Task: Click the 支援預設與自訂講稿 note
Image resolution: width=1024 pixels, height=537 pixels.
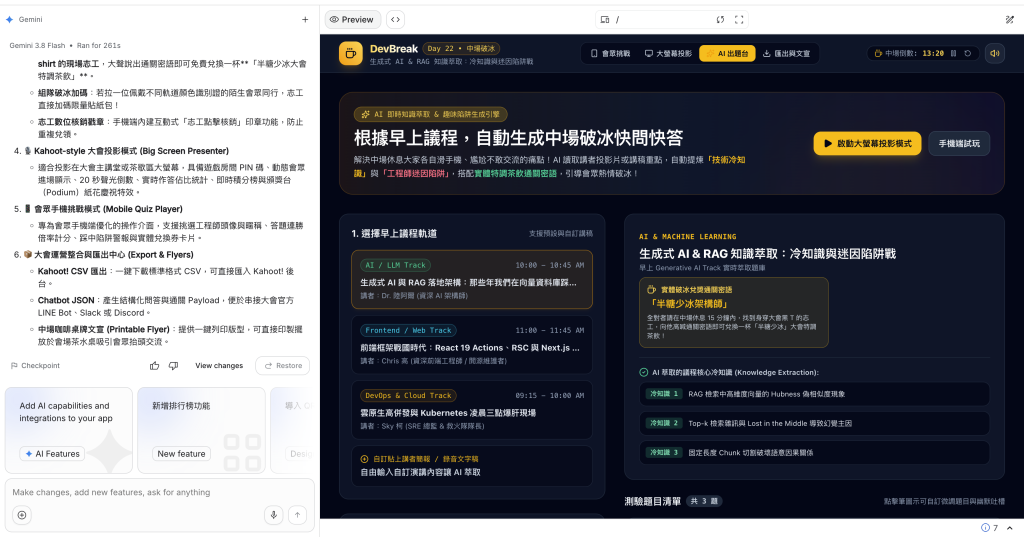Action: click(560, 233)
